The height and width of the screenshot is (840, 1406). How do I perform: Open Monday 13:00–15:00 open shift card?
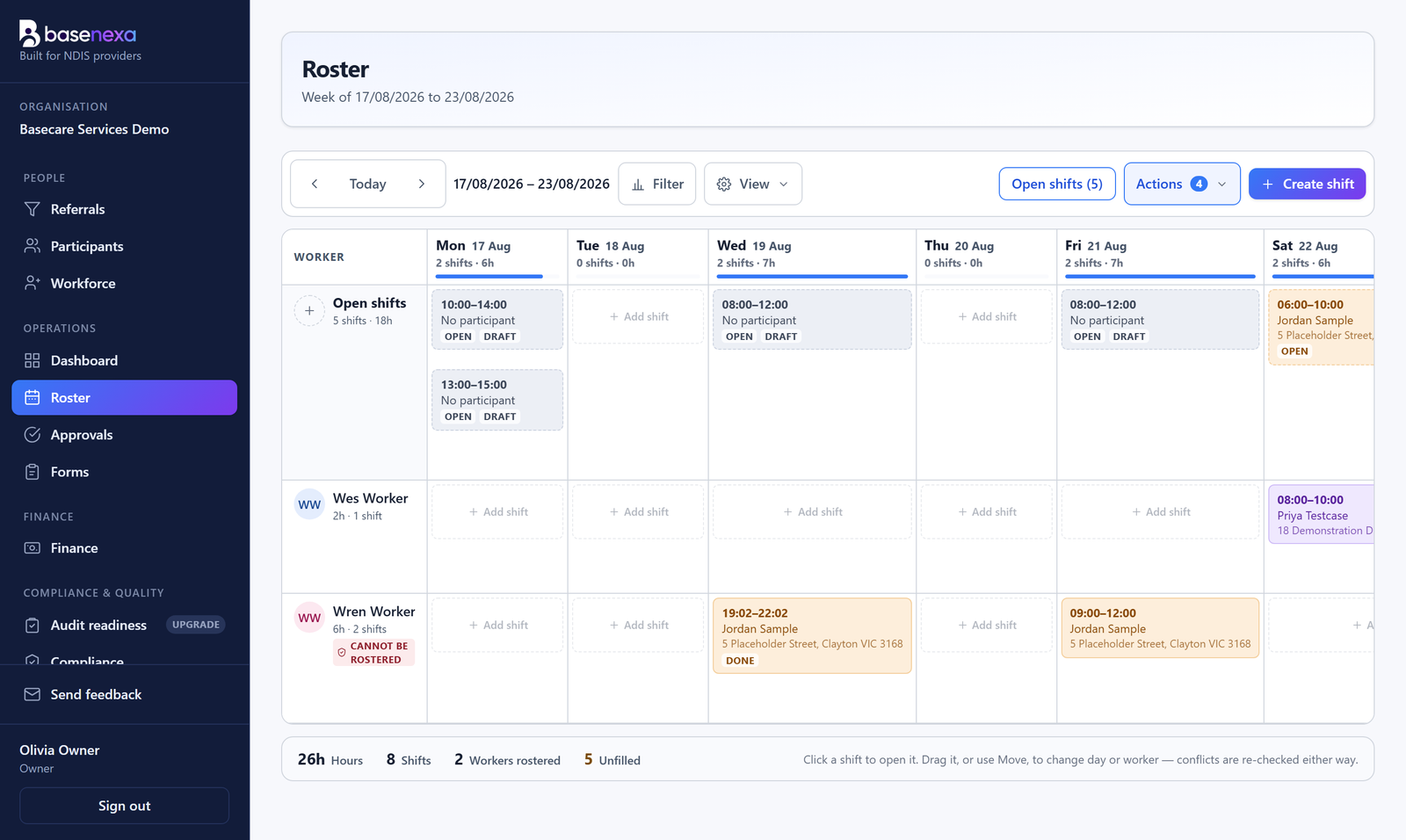click(x=497, y=400)
